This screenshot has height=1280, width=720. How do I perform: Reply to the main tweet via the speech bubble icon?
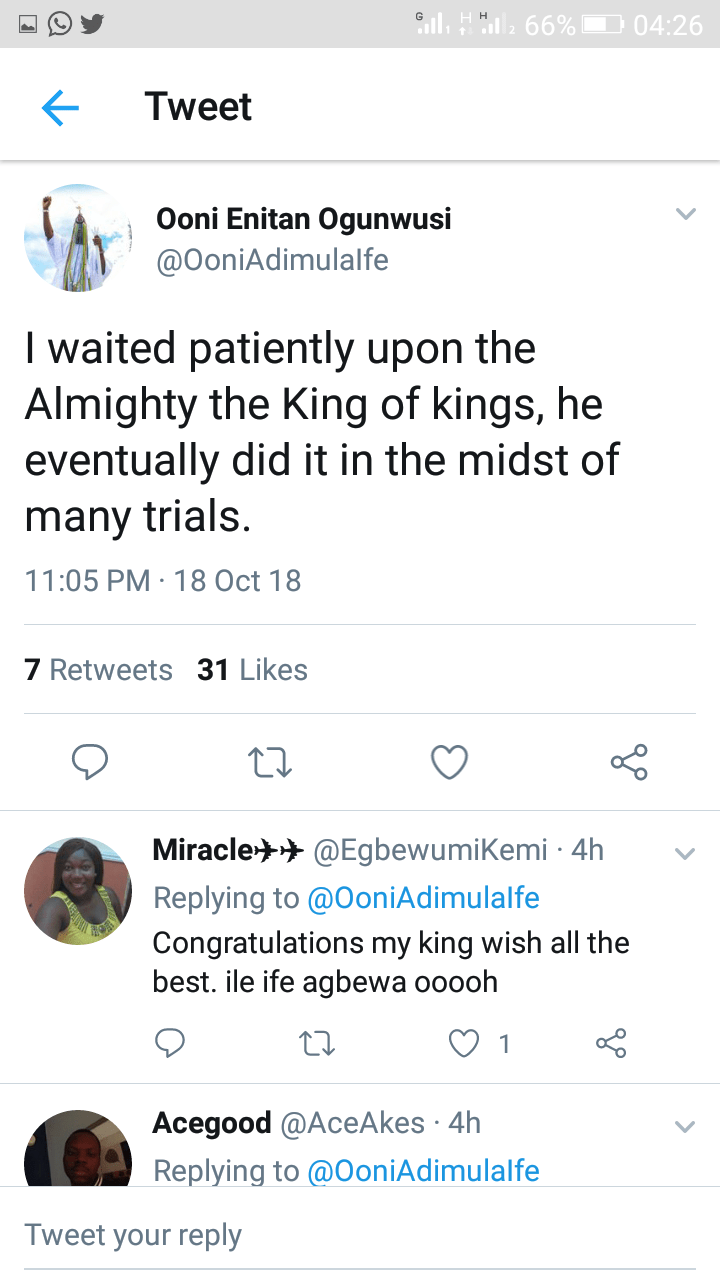pos(90,762)
